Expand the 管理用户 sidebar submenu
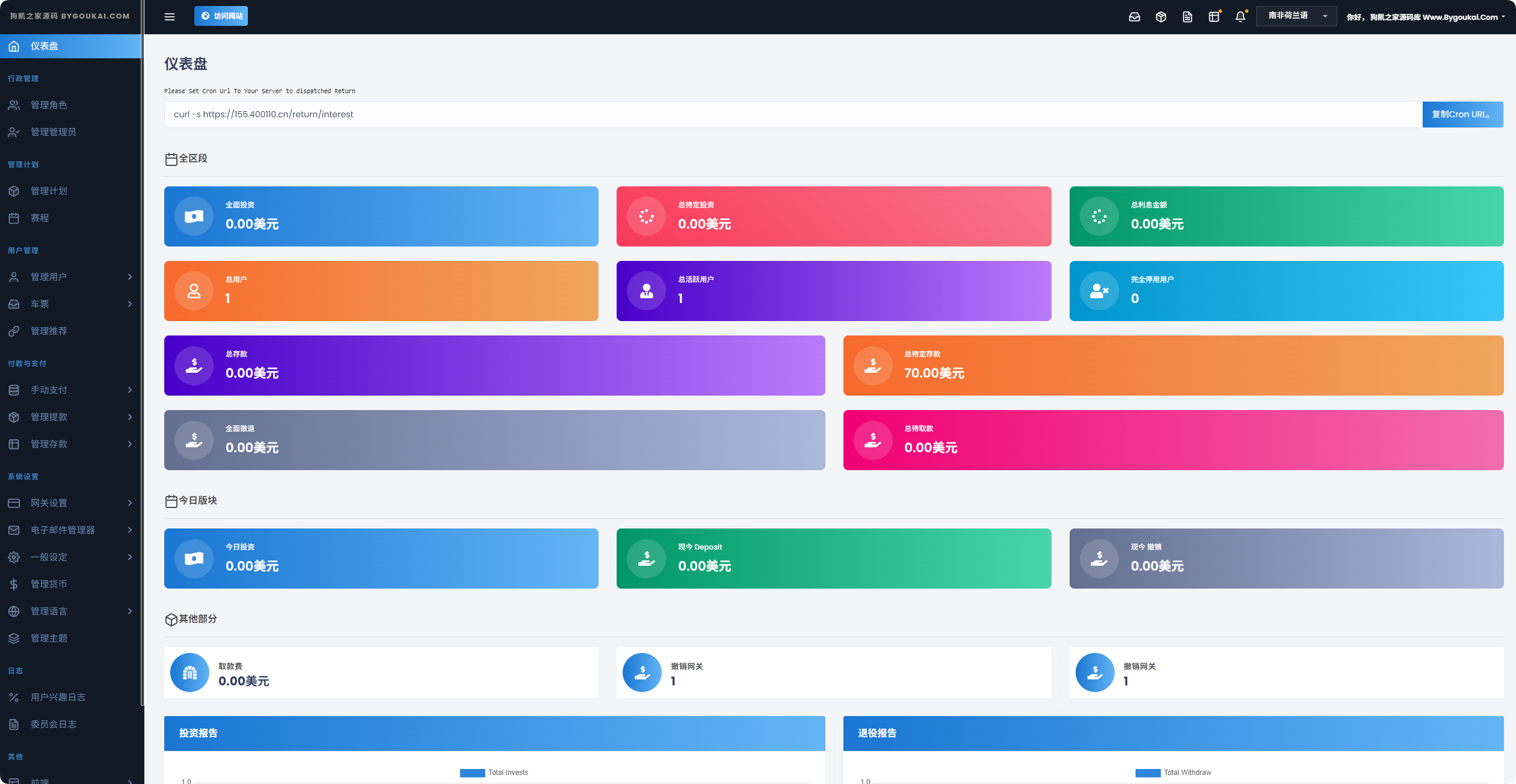 (x=70, y=277)
